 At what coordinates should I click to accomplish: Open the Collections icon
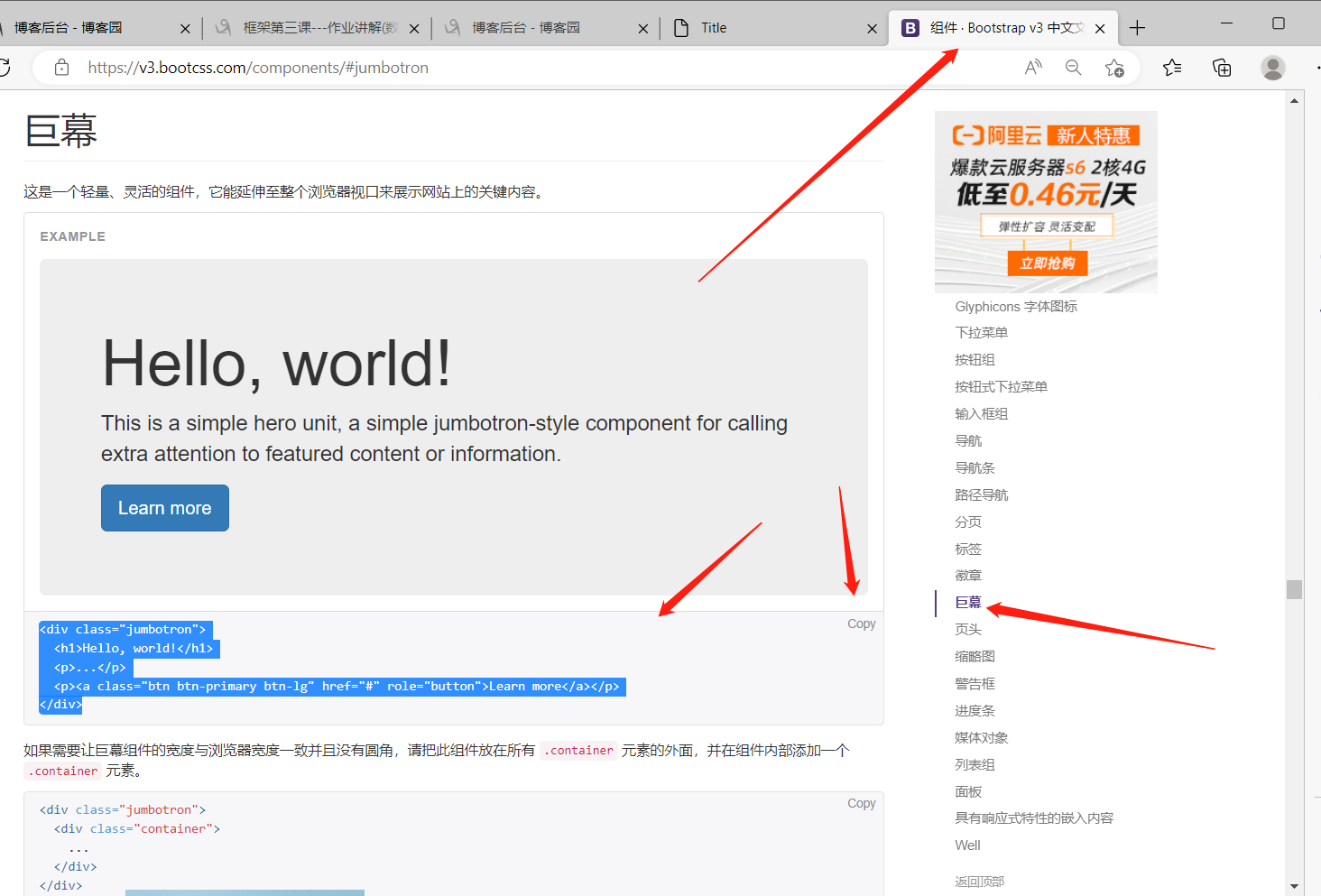tap(1222, 68)
